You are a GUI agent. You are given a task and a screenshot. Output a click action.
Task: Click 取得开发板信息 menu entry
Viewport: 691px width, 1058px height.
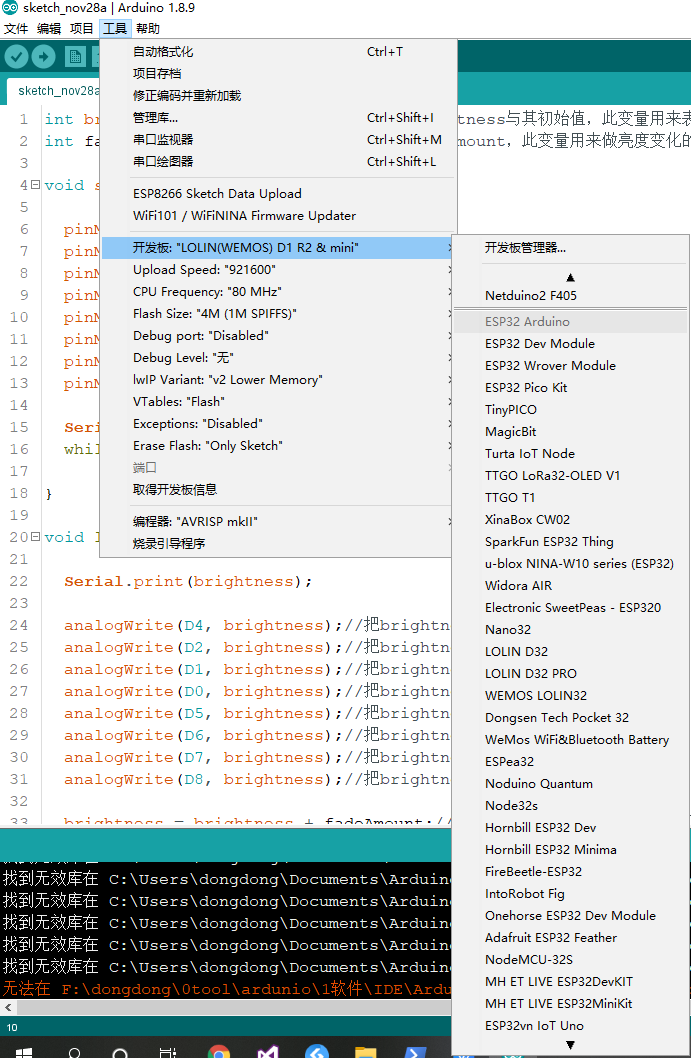point(278,490)
